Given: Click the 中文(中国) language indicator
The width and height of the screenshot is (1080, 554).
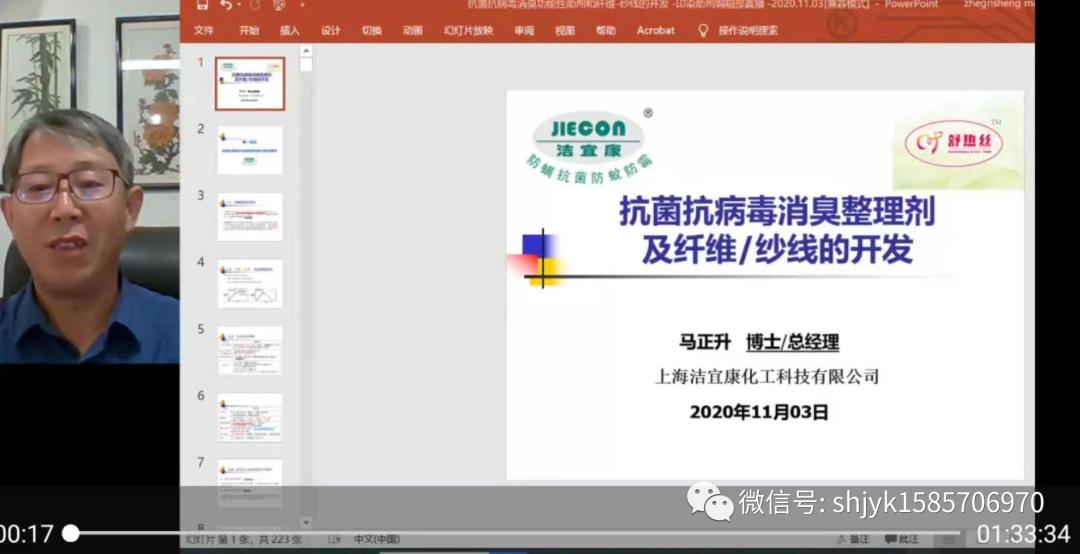Looking at the screenshot, I should tap(376, 539).
